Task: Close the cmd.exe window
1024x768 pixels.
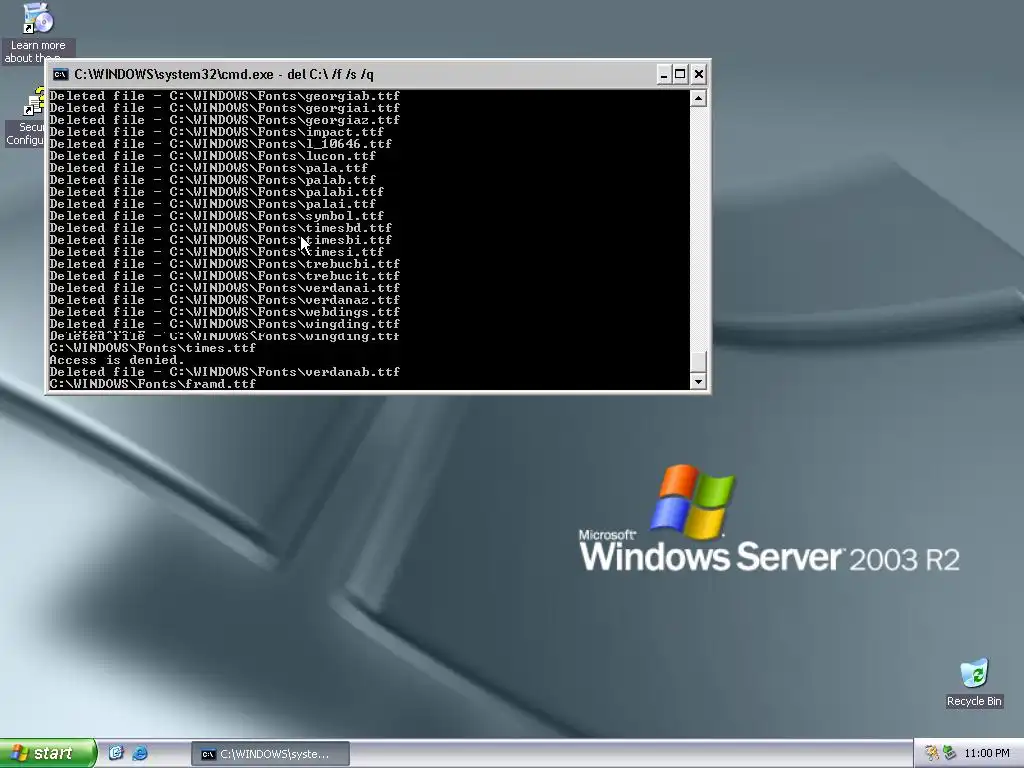Action: (x=699, y=74)
